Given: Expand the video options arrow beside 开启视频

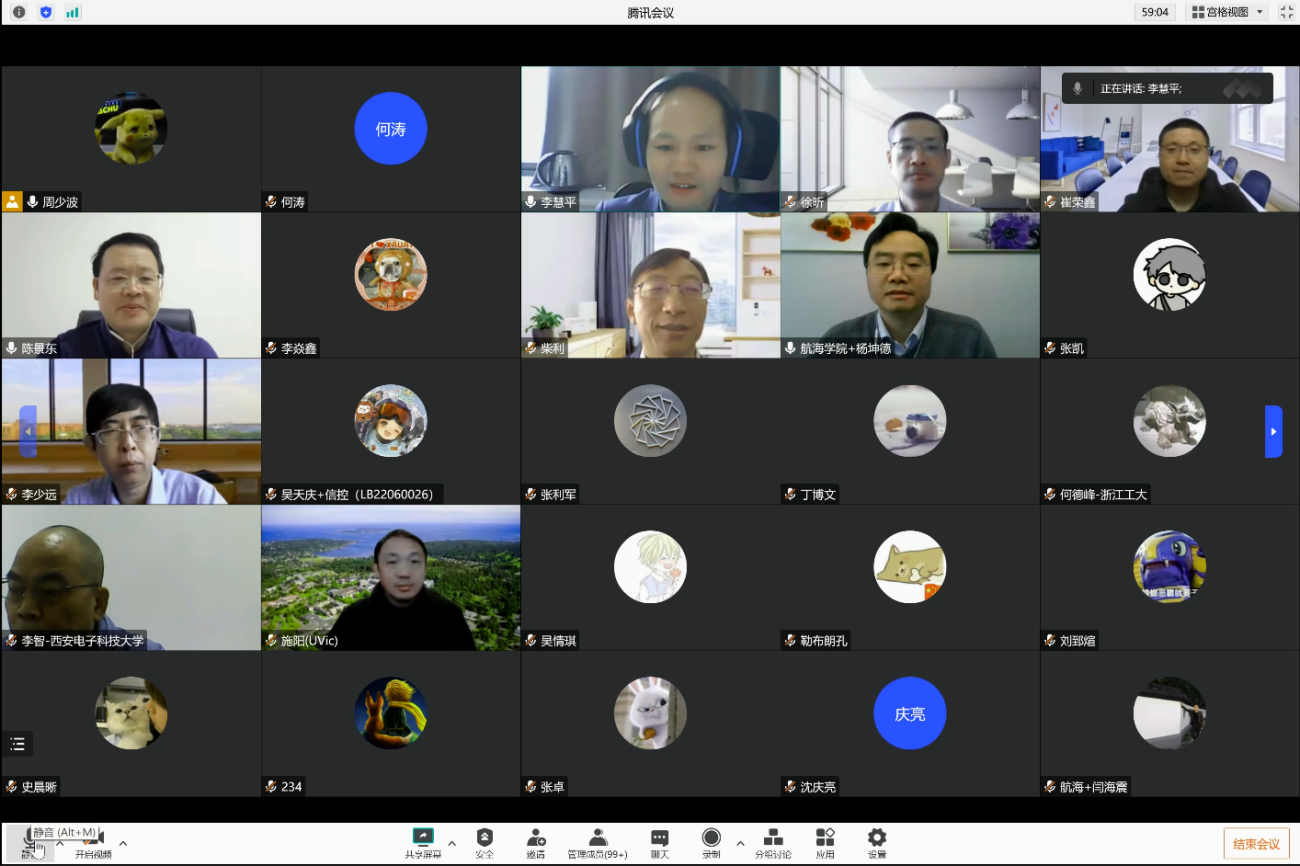Looking at the screenshot, I should pyautogui.click(x=123, y=843).
